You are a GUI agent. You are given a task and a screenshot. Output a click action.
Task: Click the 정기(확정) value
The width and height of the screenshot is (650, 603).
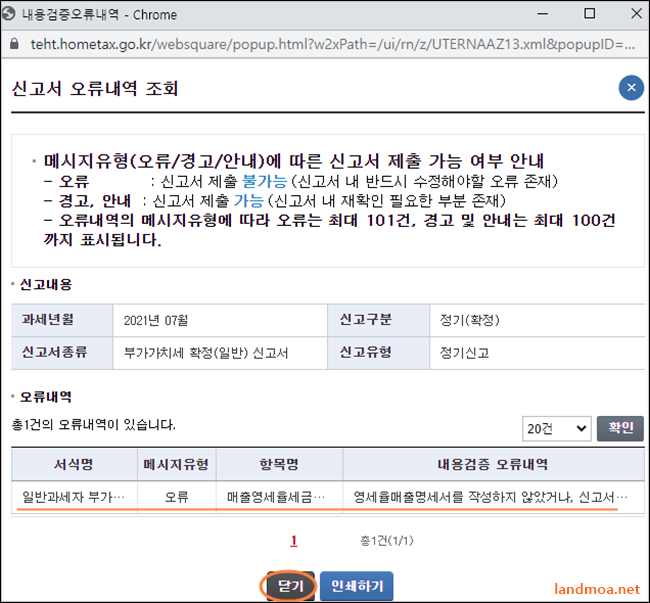469,320
